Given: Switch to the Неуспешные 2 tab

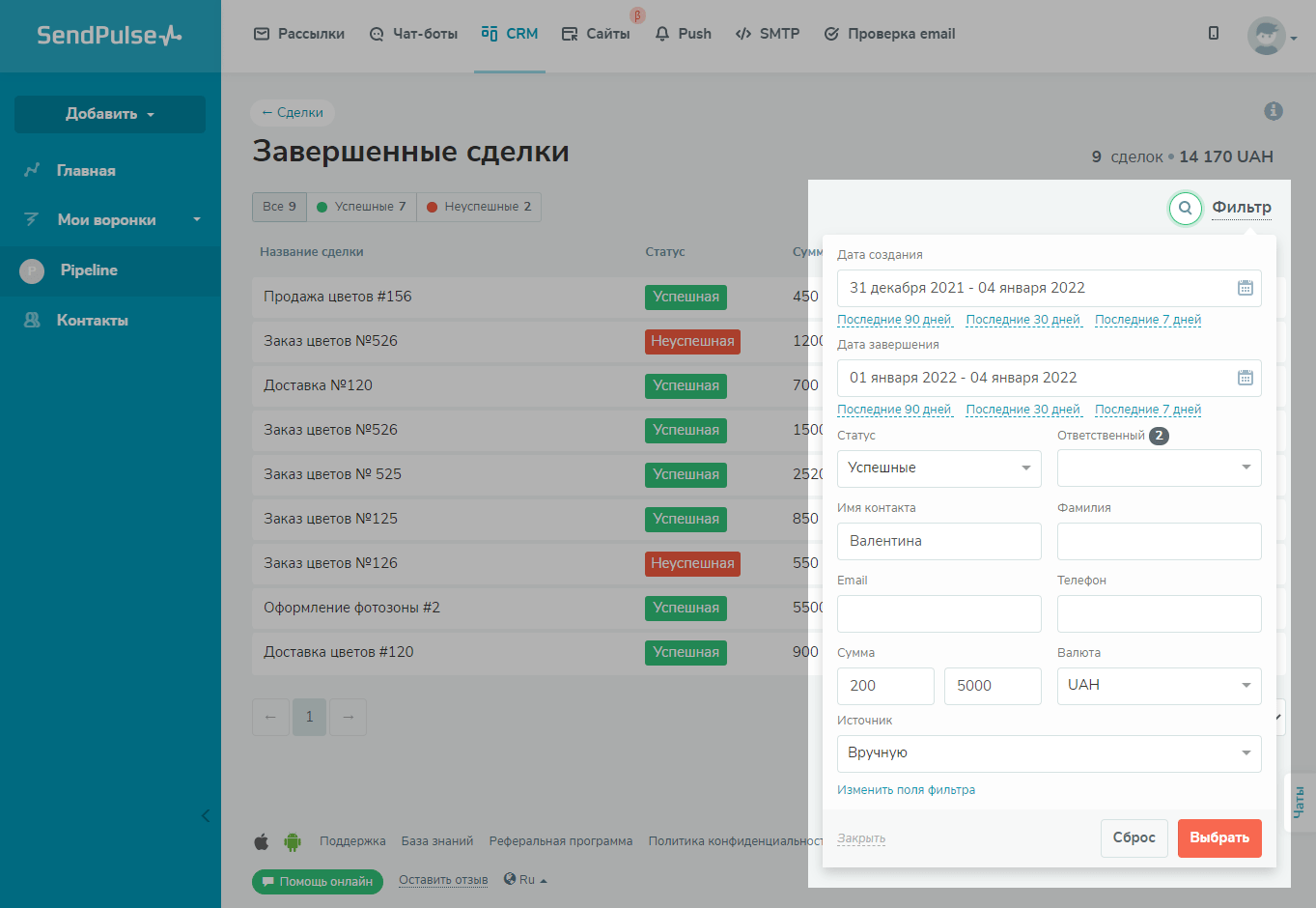Looking at the screenshot, I should (479, 207).
